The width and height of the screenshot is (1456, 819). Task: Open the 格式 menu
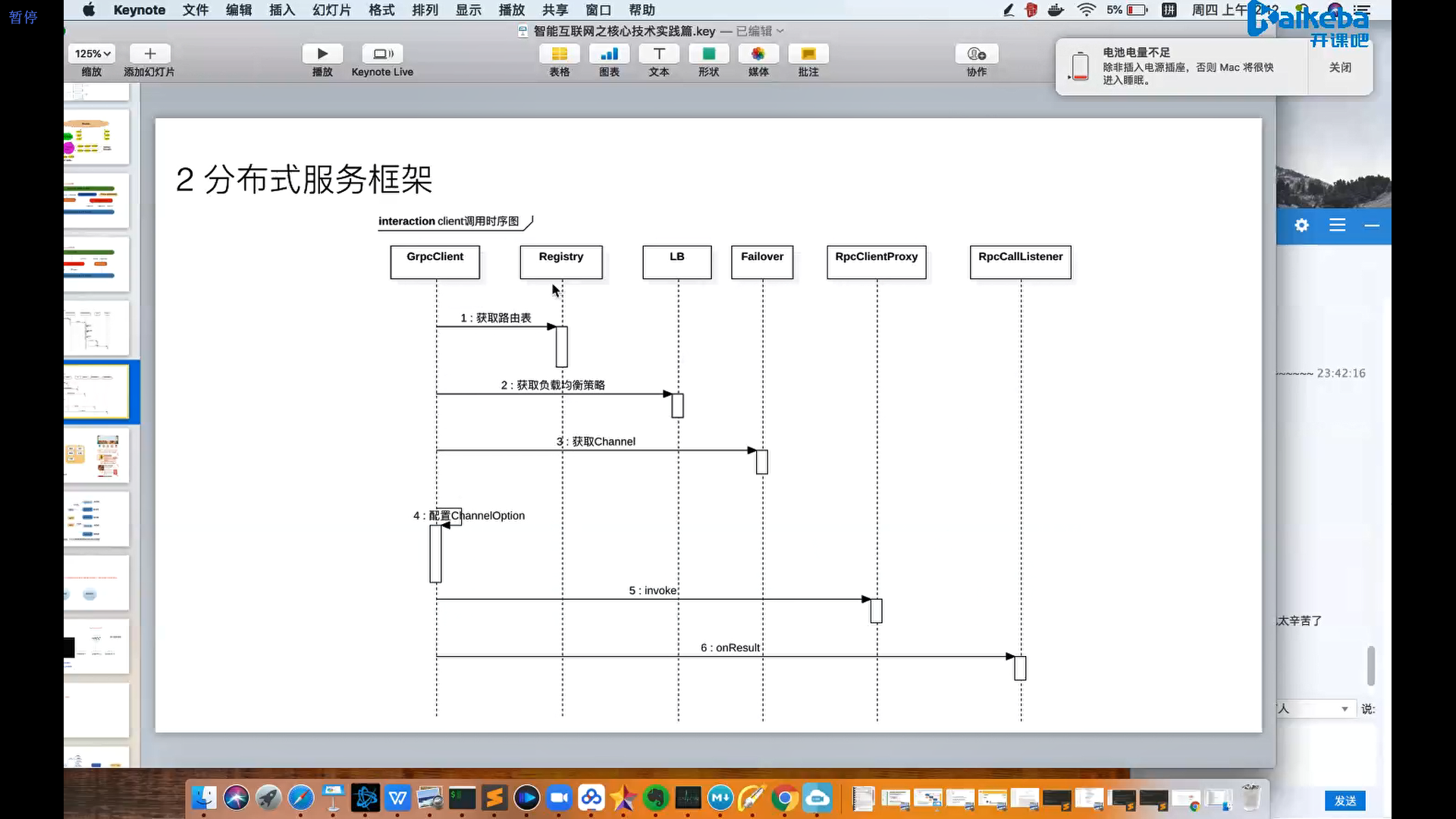tap(381, 10)
